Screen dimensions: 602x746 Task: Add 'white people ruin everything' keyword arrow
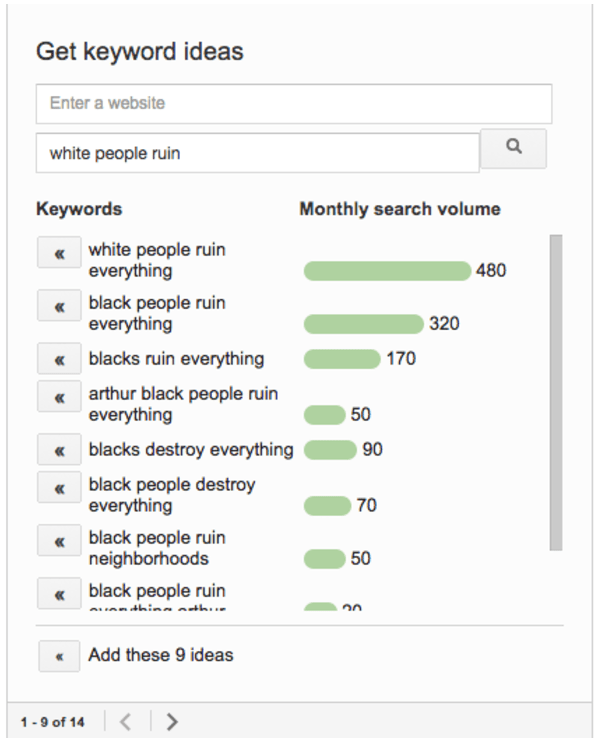[59, 253]
